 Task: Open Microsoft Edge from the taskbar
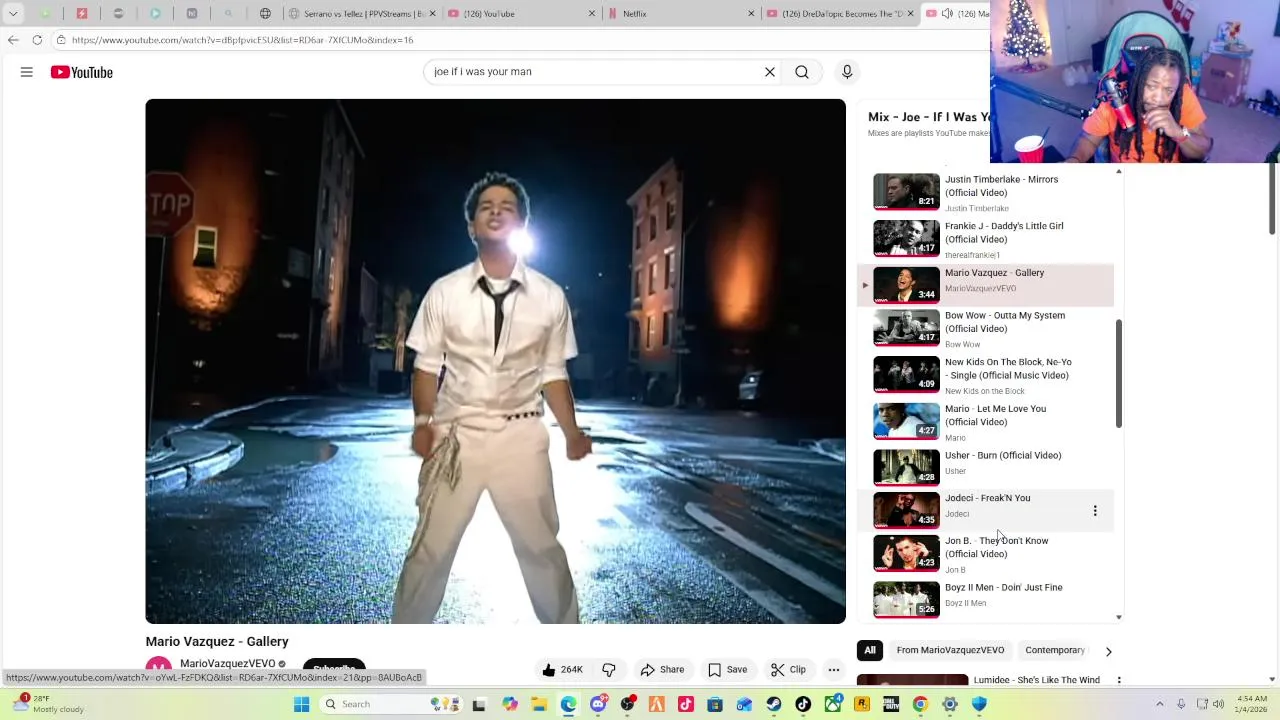pyautogui.click(x=569, y=704)
